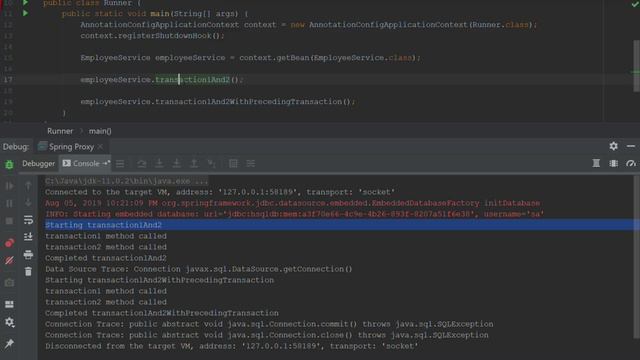Click context.registerShutdownHook() editor line
The height and width of the screenshot is (360, 640).
[152, 36]
